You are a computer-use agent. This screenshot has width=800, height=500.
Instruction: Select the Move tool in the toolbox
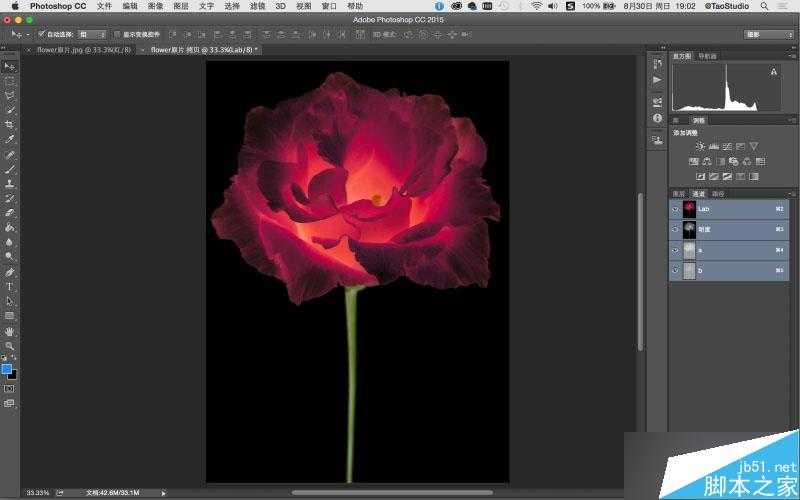(x=10, y=66)
